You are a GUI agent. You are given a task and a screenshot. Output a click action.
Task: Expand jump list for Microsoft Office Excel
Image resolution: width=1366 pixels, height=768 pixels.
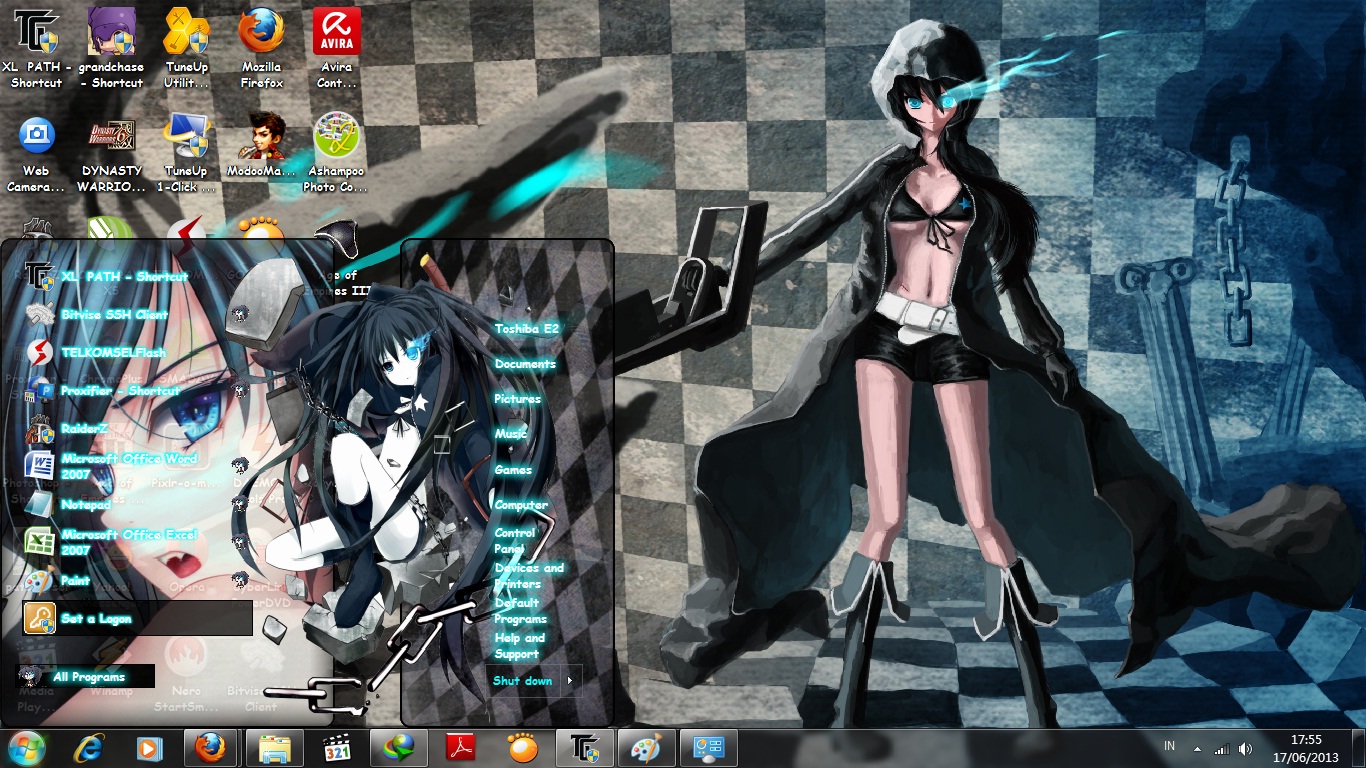[240, 542]
